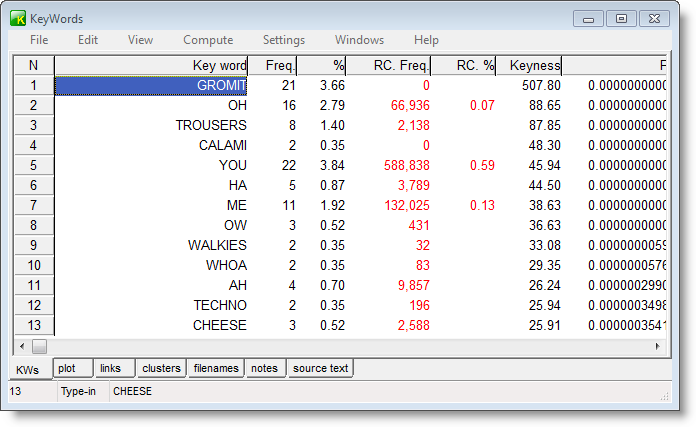Click the horizontal scrollbar right arrow
Viewport: 696px width, 427px height.
pyautogui.click(x=658, y=346)
